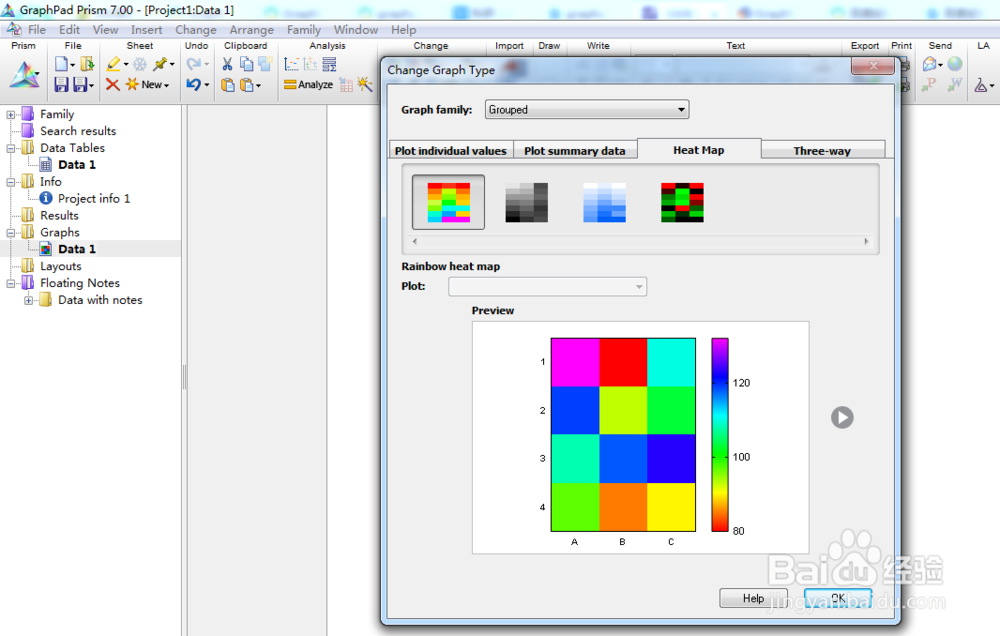Image resolution: width=1000 pixels, height=636 pixels.
Task: Expand the Data with notes folder
Action: (x=28, y=300)
